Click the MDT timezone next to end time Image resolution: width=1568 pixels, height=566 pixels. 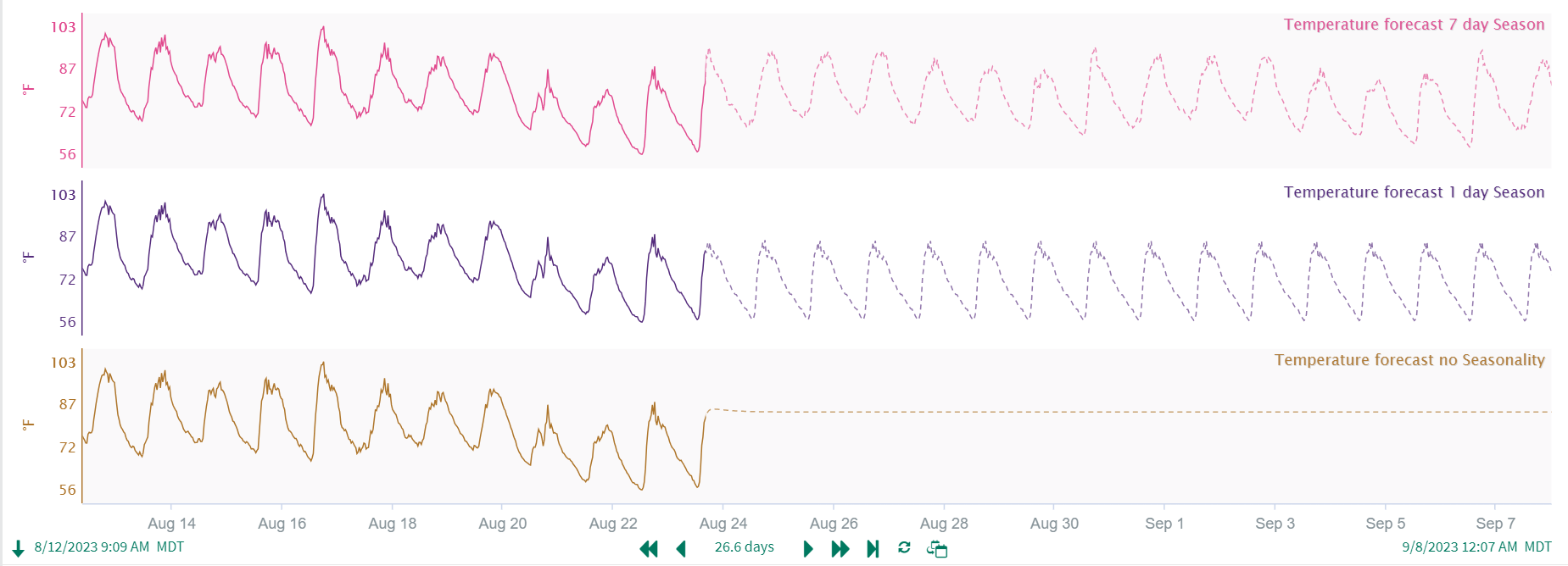[1537, 547]
